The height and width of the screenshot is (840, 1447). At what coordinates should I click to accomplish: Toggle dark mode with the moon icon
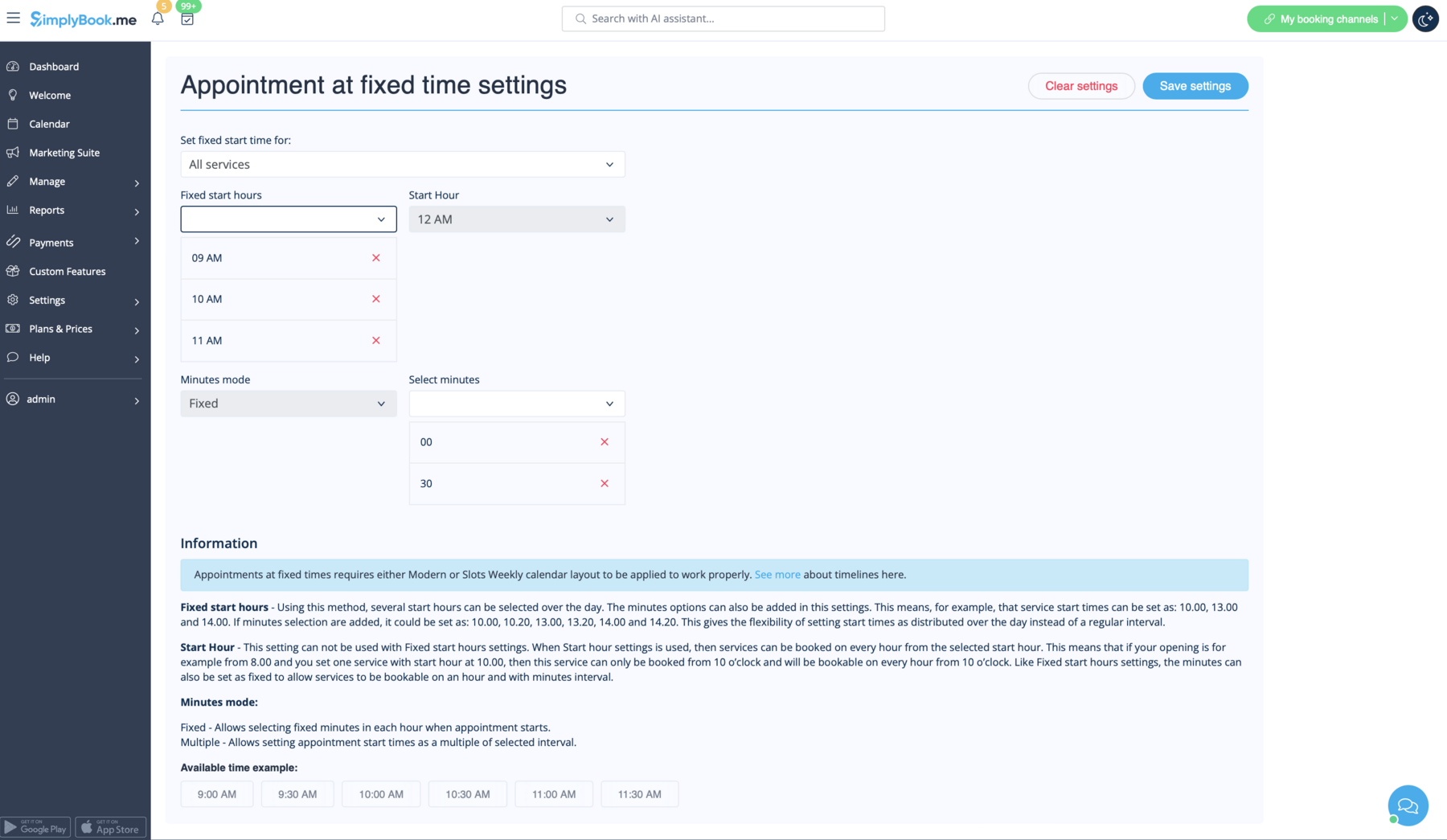(x=1424, y=18)
